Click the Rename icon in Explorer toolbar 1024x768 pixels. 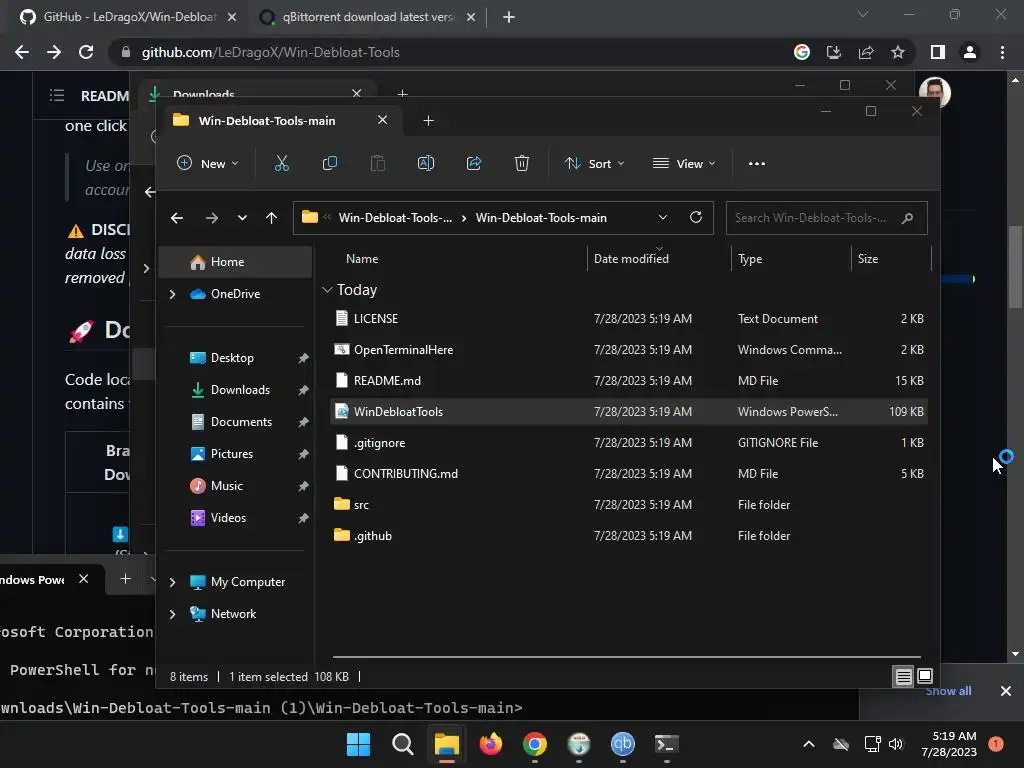426,163
